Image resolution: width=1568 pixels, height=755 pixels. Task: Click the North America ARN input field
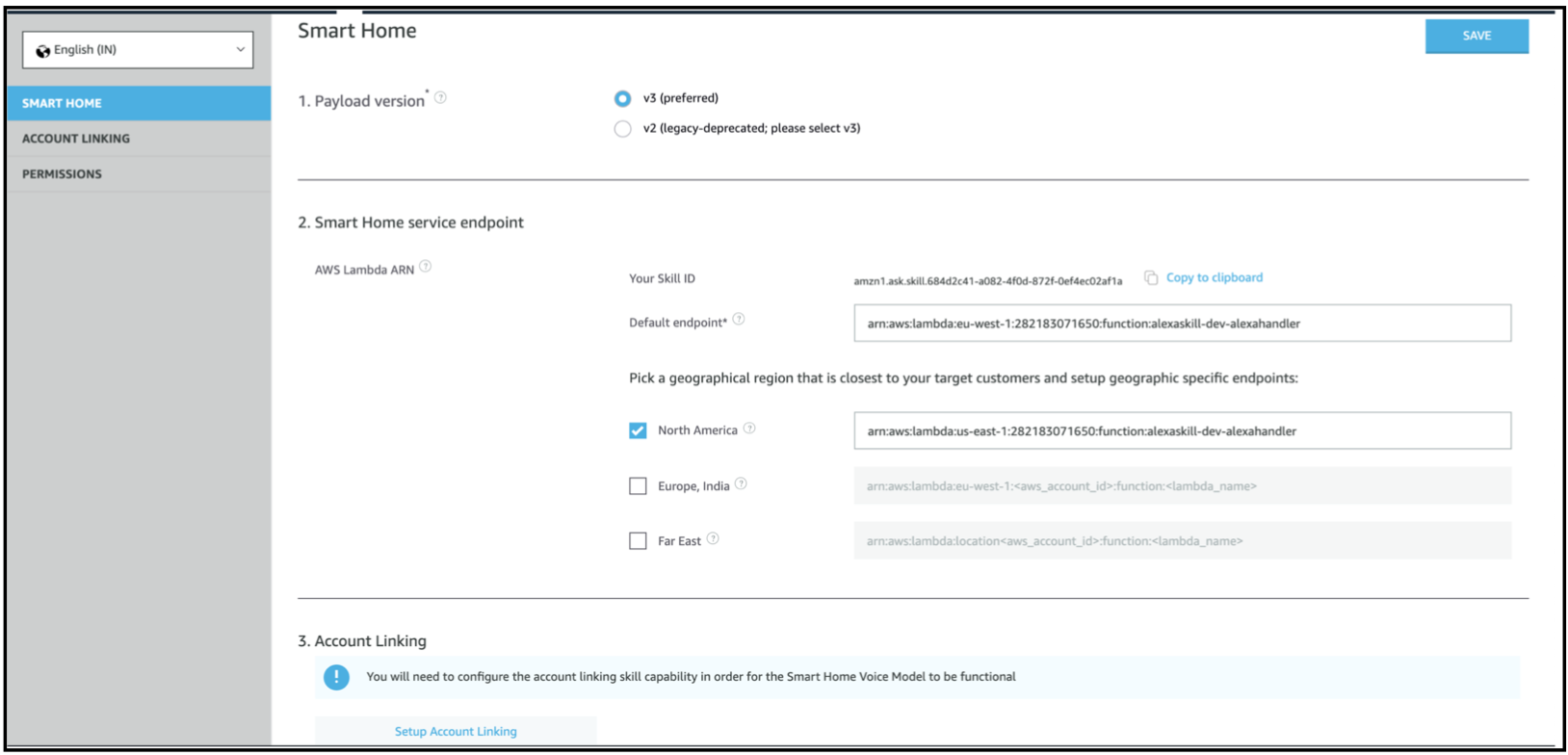click(x=1182, y=430)
